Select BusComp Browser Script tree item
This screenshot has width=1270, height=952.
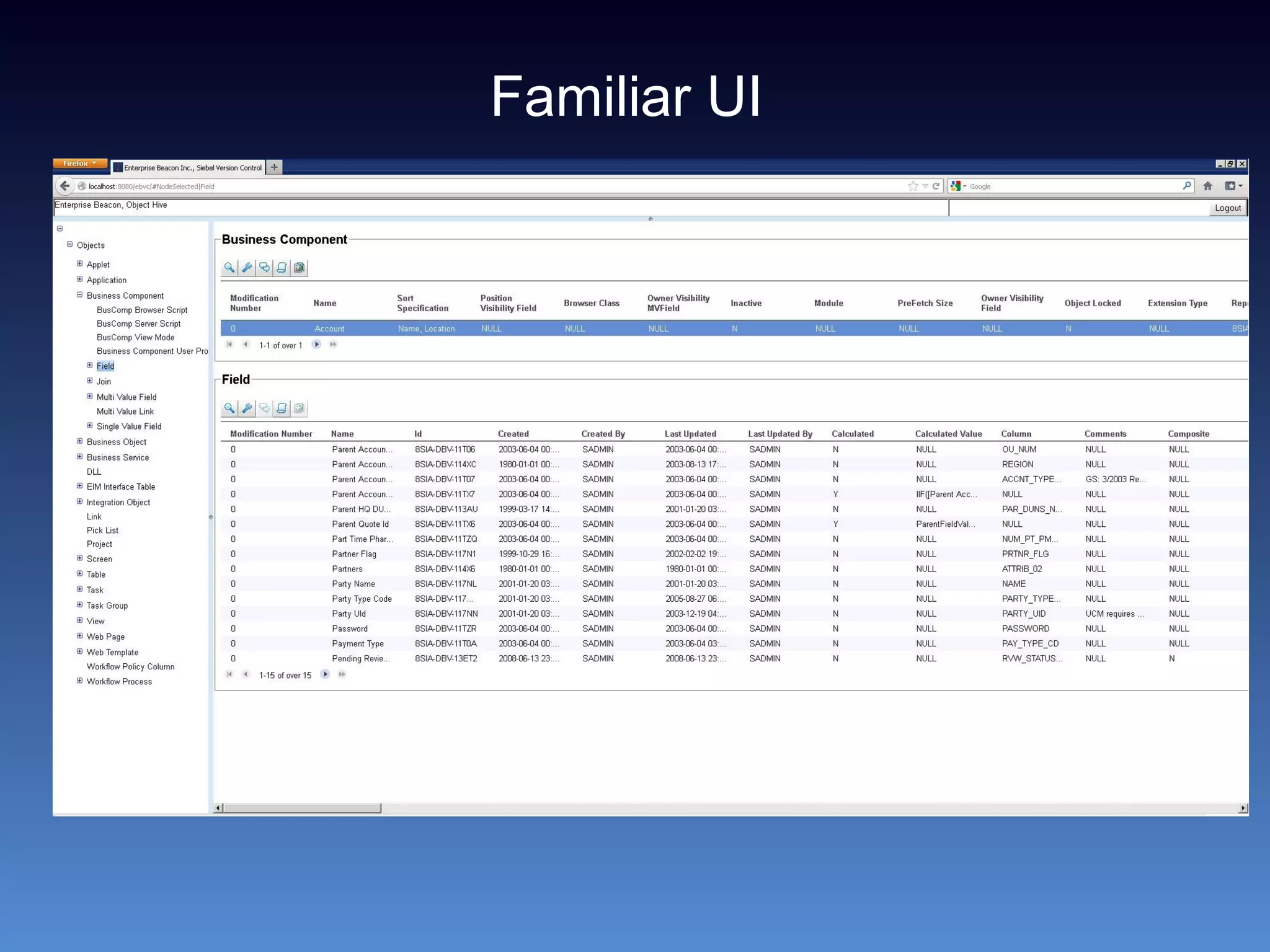click(142, 310)
